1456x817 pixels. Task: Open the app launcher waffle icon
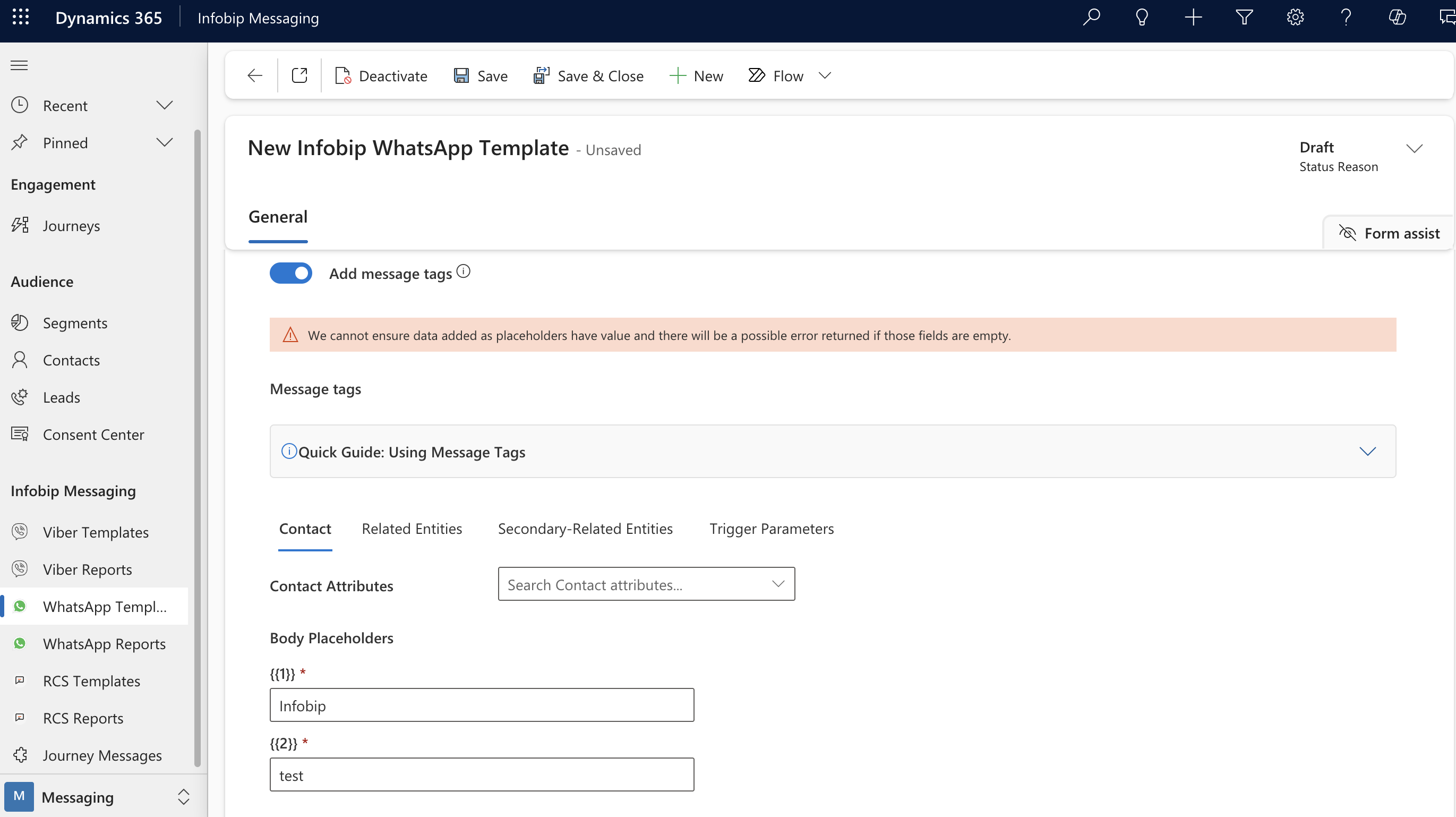tap(20, 18)
